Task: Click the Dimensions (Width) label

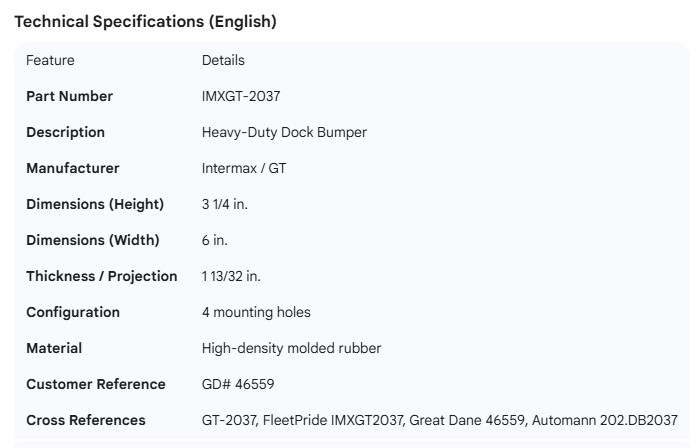Action: tap(92, 240)
